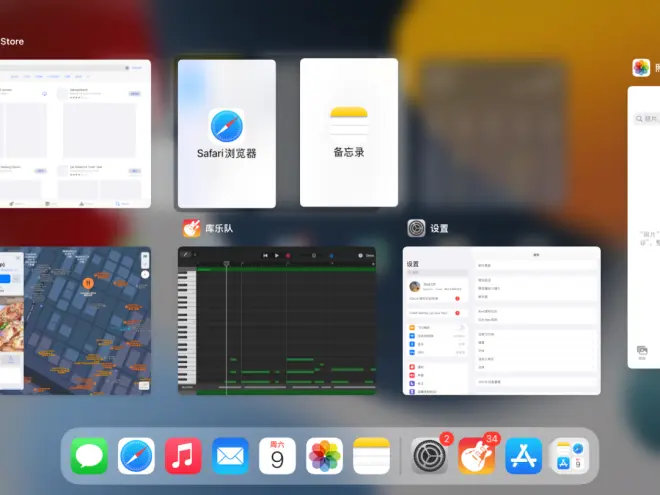Open the Music app in the dock
660x495 pixels.
pos(183,456)
